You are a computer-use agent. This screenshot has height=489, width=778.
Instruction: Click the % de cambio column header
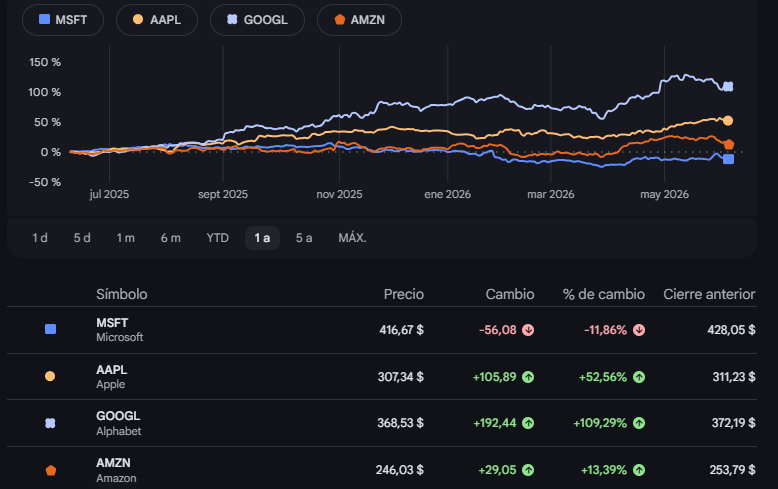(604, 294)
